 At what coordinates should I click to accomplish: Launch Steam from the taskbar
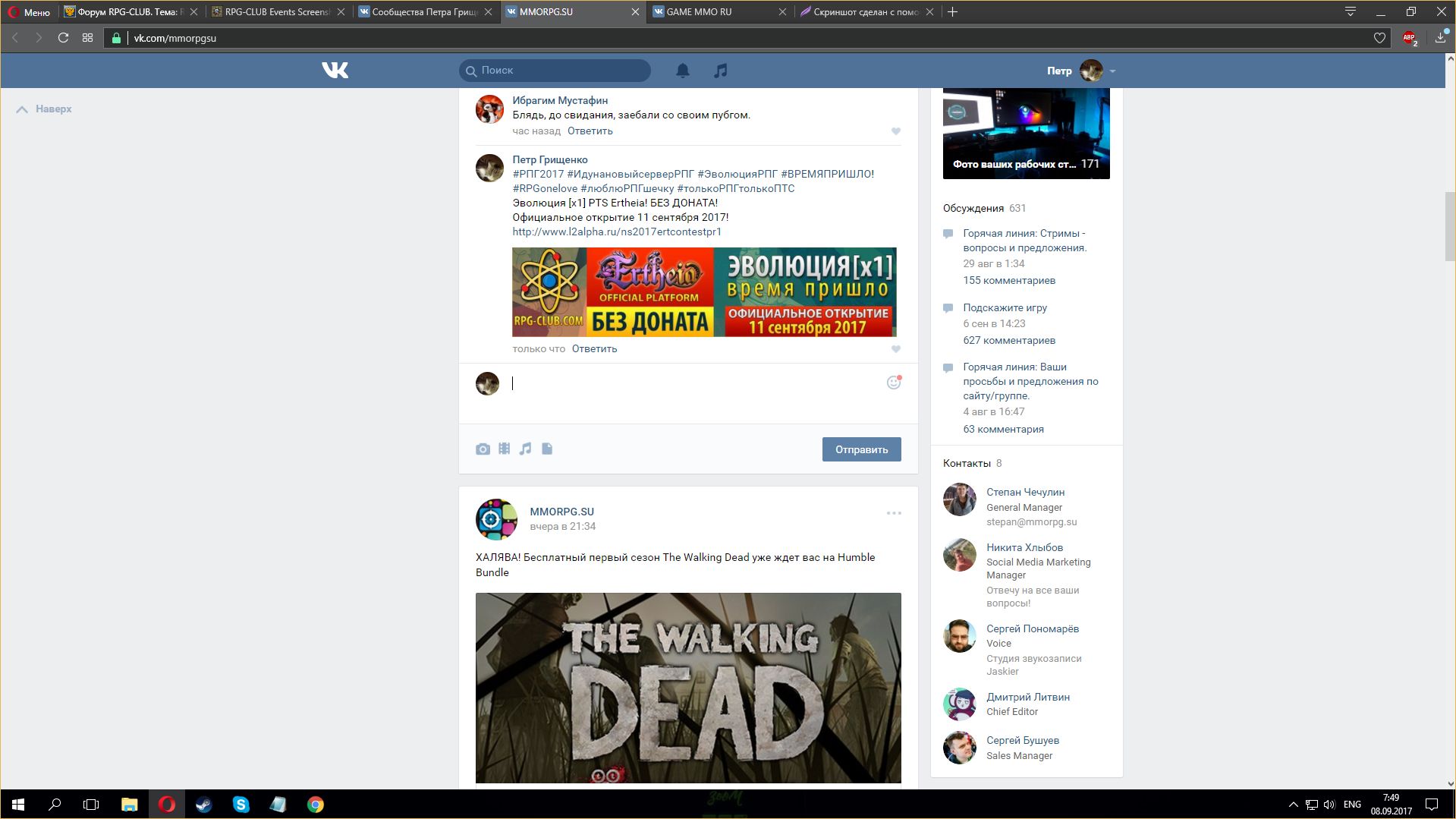tap(203, 805)
